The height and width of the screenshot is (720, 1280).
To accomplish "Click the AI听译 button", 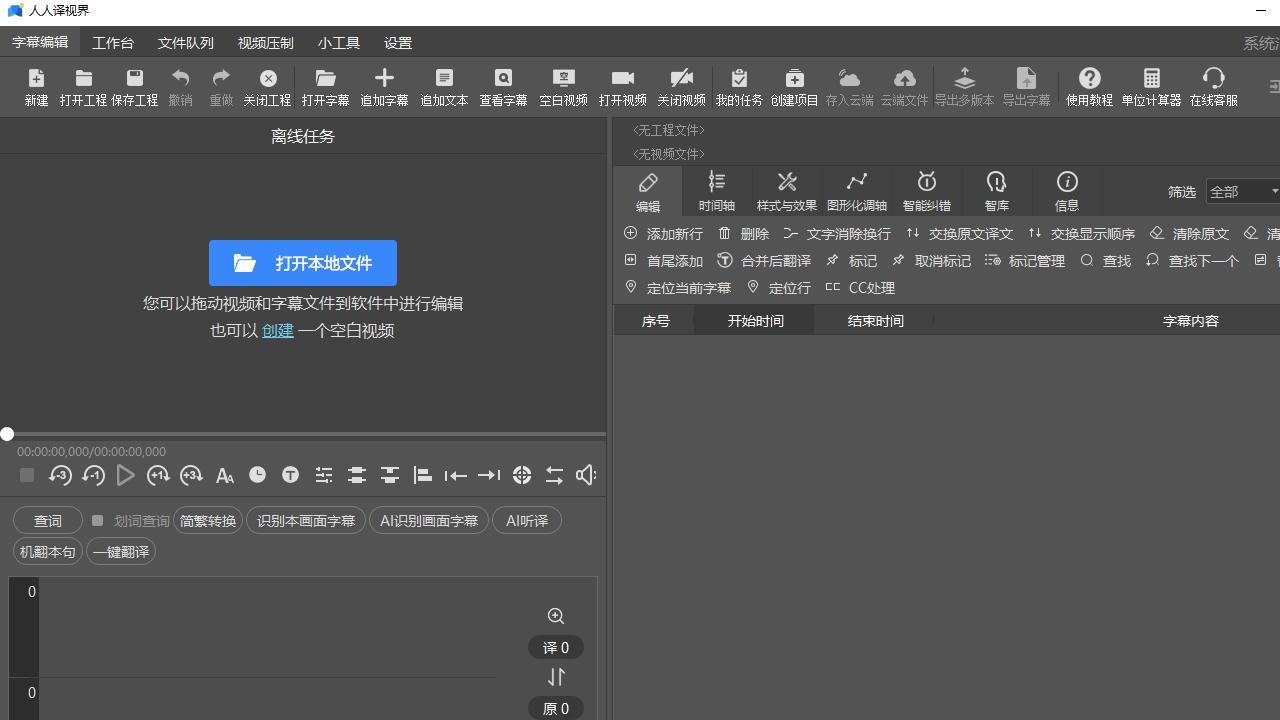I will pyautogui.click(x=527, y=521).
